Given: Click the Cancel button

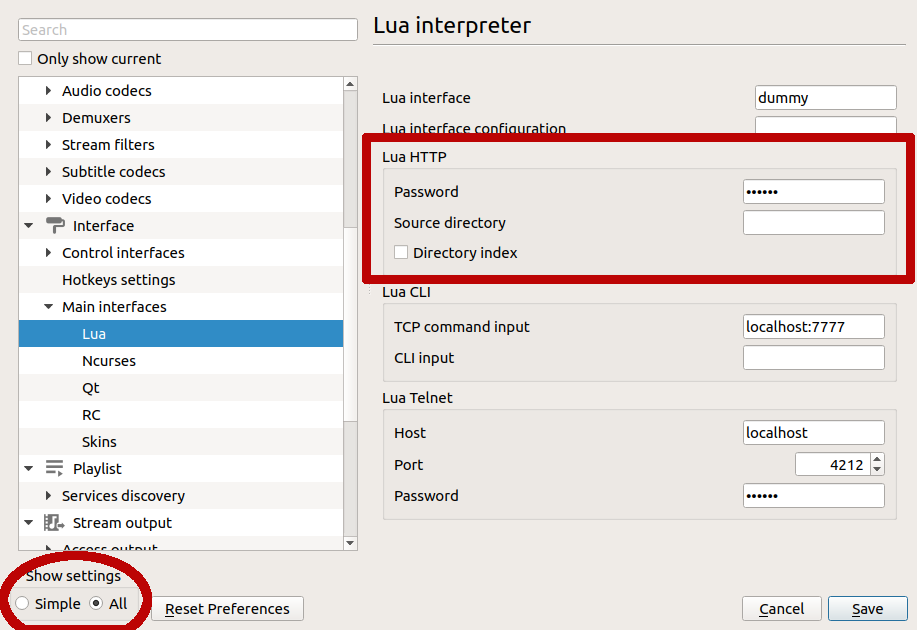Looking at the screenshot, I should point(781,609).
